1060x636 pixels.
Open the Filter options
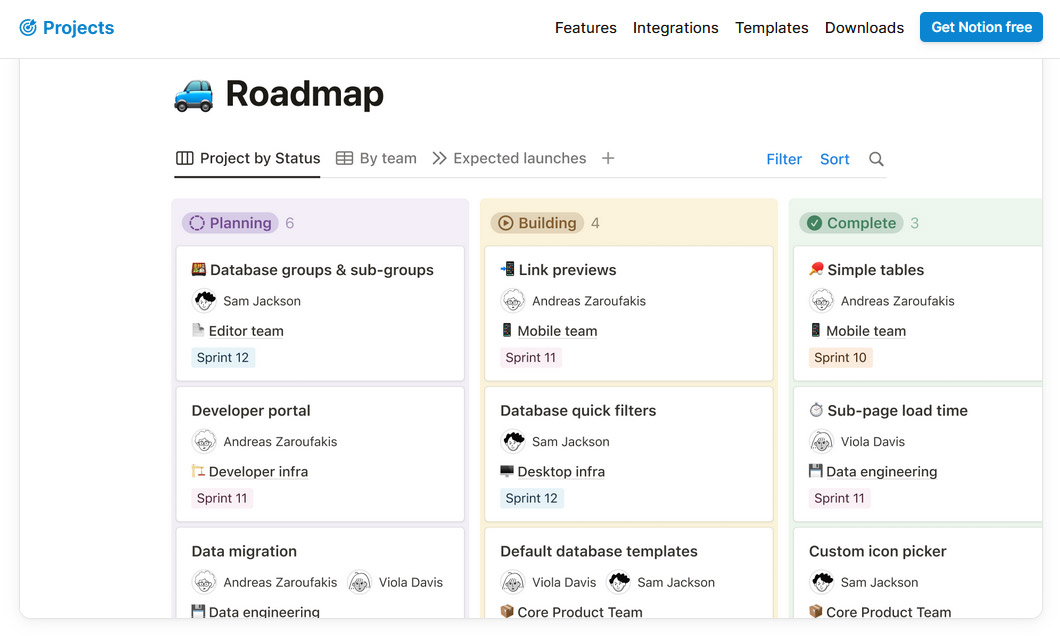pos(784,159)
